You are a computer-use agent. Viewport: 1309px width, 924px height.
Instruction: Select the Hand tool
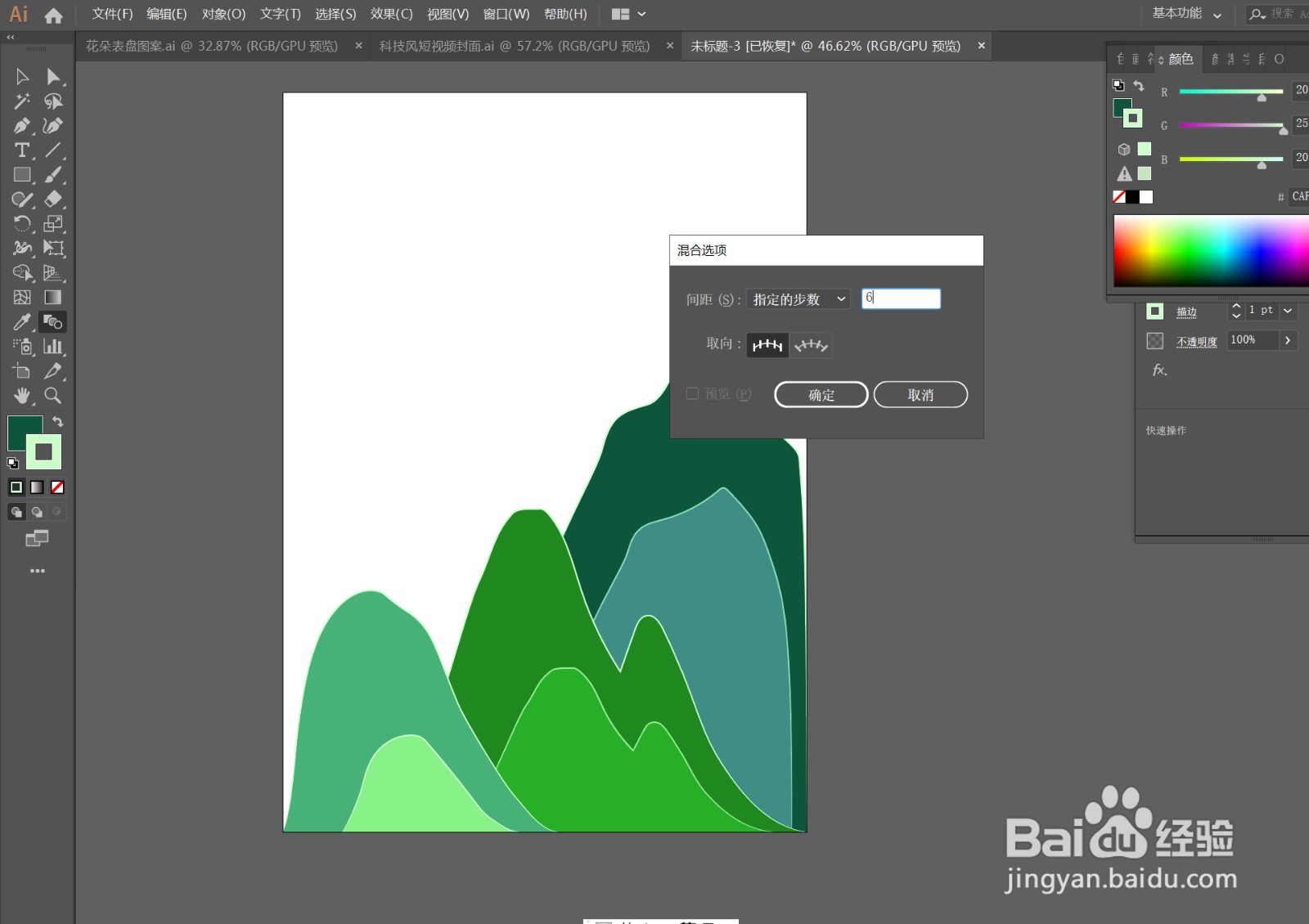coord(22,396)
